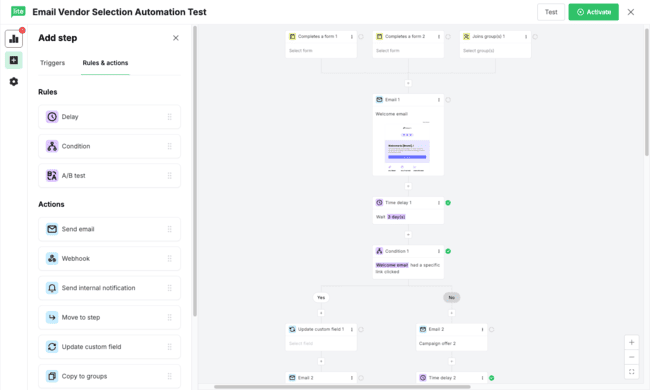Viewport: 650px width, 390px height.
Task: Open the options menu on Joins group(s) 1
Action: (x=526, y=36)
